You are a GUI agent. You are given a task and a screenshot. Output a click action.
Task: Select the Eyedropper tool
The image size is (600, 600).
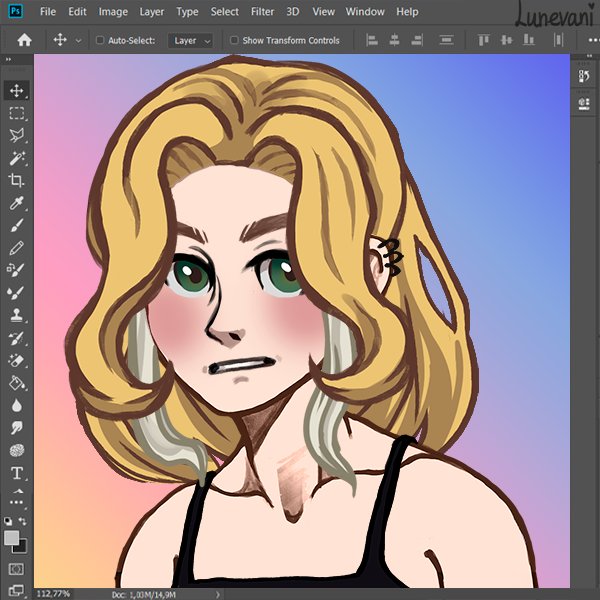[16, 203]
